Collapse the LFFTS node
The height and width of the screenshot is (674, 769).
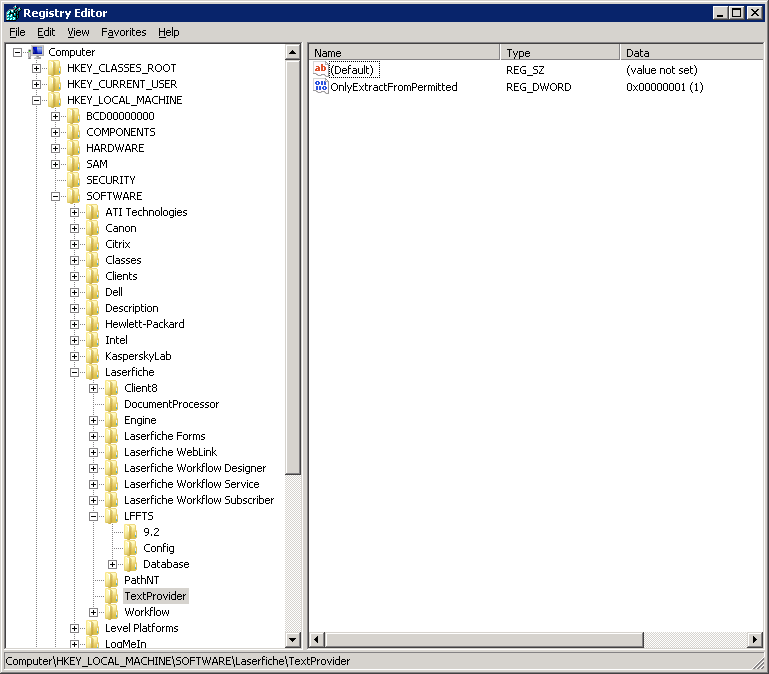click(x=94, y=516)
